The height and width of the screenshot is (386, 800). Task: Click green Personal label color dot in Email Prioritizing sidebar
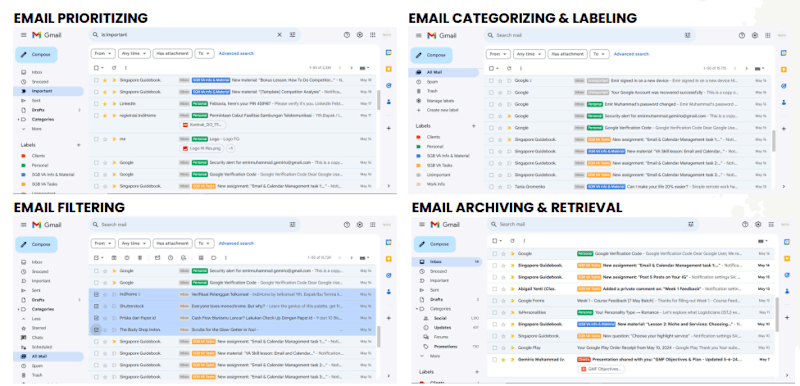(23, 165)
